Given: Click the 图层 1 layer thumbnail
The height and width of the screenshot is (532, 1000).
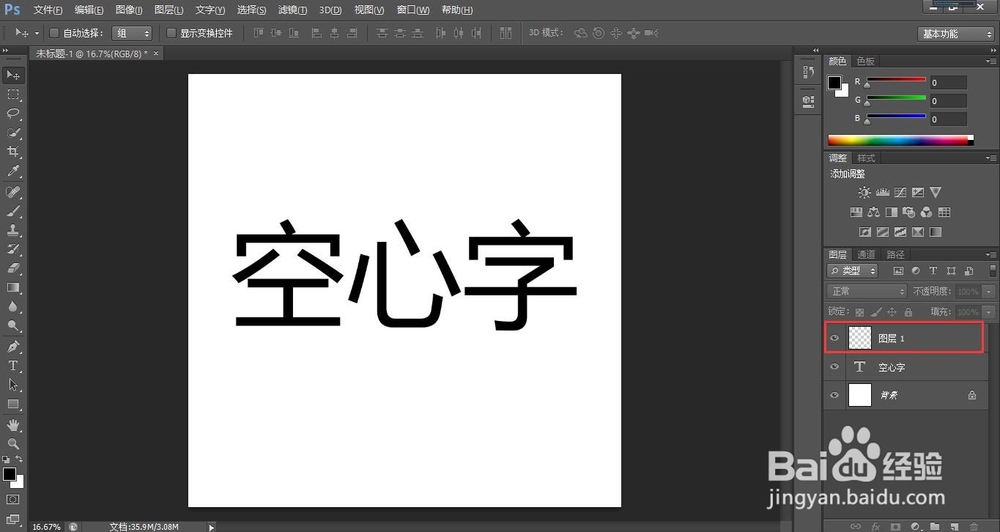Looking at the screenshot, I should click(x=860, y=338).
